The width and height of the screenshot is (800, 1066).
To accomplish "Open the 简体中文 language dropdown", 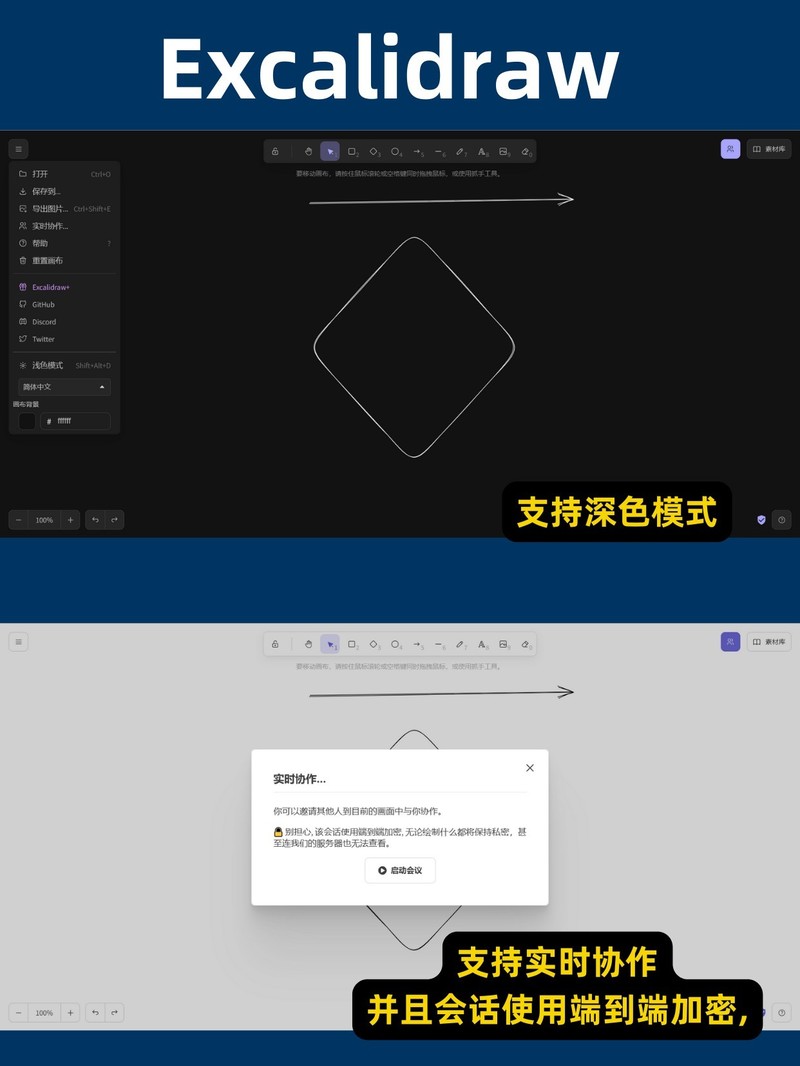I will pos(65,387).
